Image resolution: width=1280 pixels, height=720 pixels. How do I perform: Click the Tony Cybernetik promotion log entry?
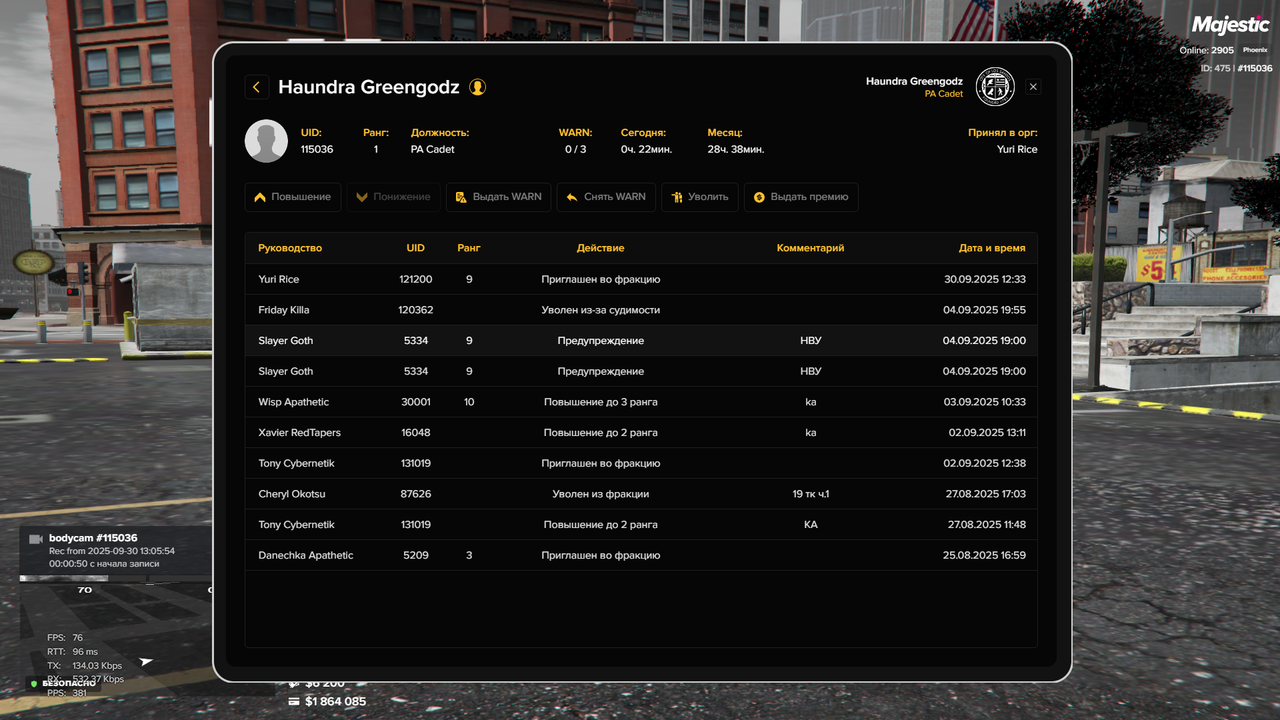[640, 524]
